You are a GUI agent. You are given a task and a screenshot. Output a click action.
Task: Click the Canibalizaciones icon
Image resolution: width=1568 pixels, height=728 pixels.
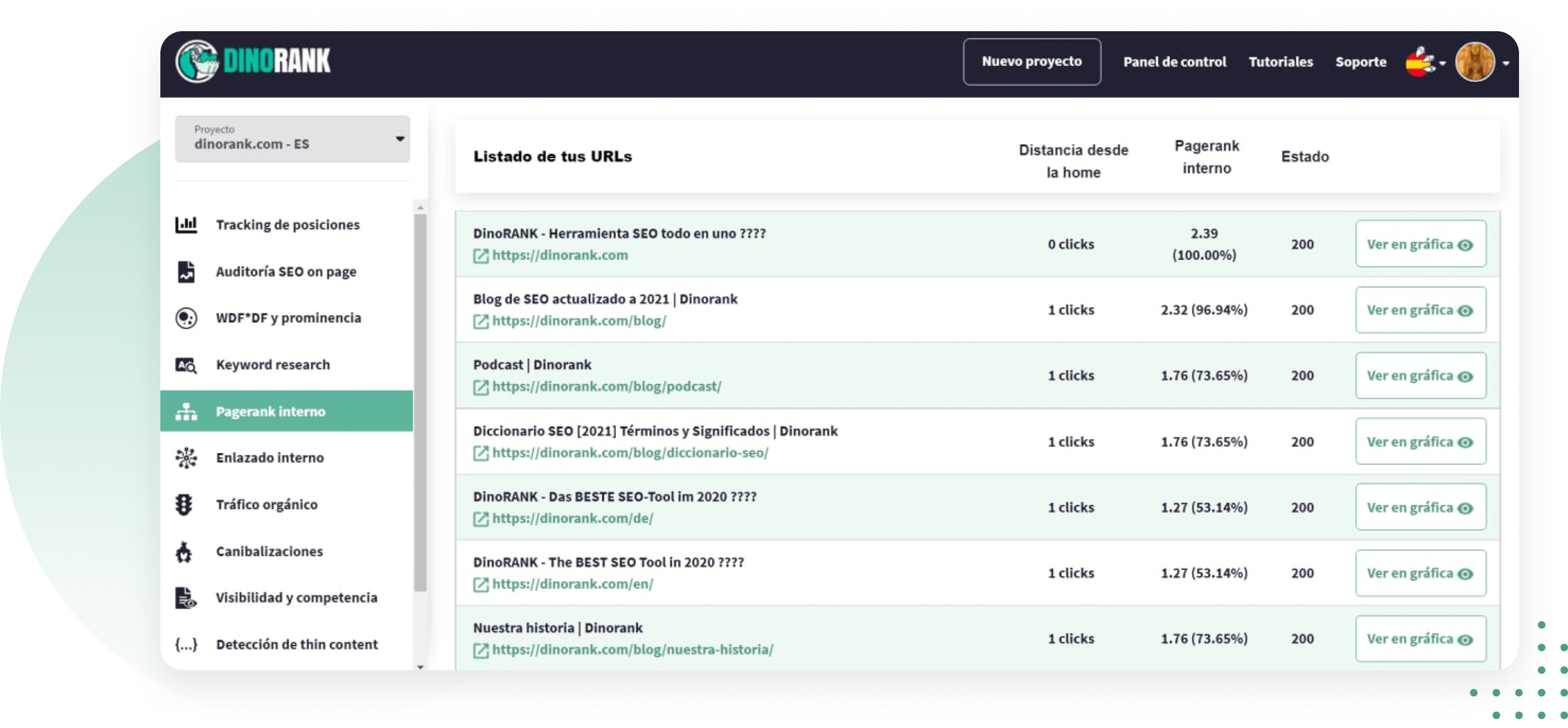point(184,552)
